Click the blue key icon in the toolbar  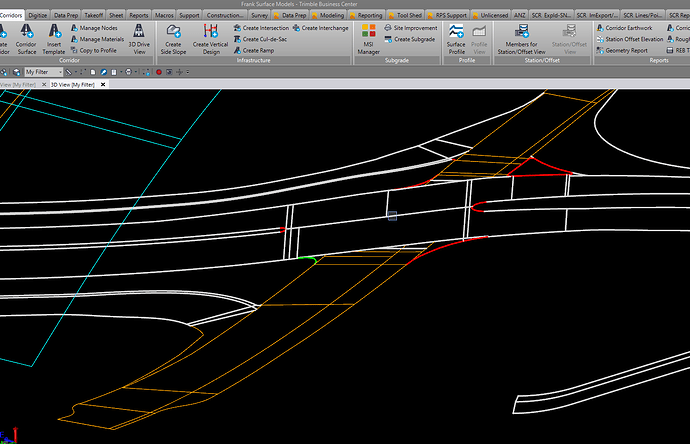103,72
